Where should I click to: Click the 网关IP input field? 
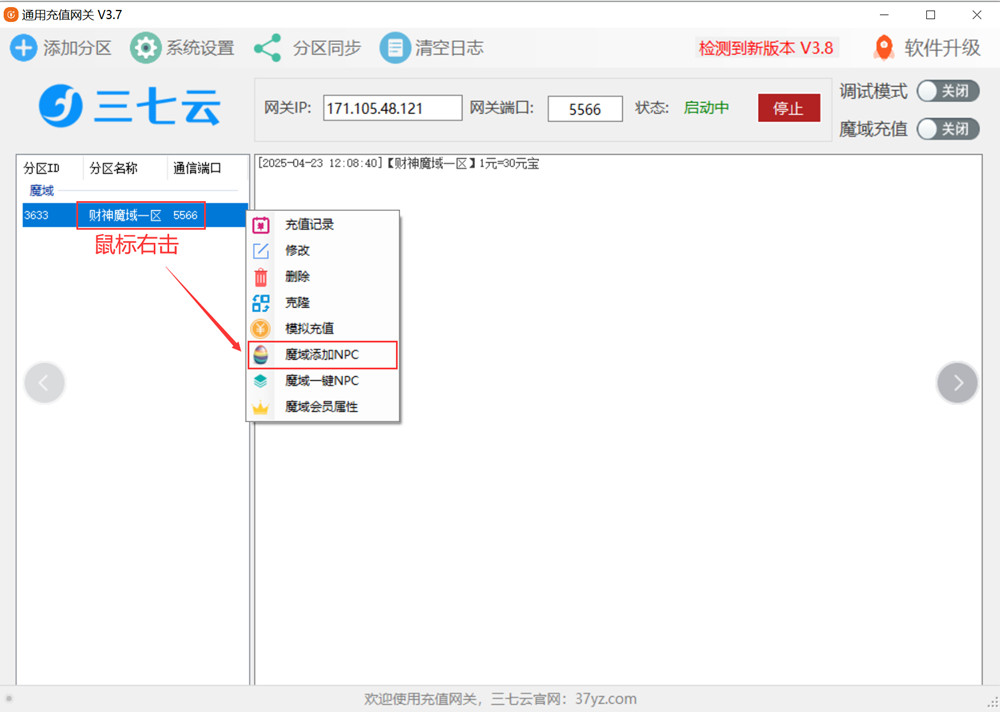(392, 108)
